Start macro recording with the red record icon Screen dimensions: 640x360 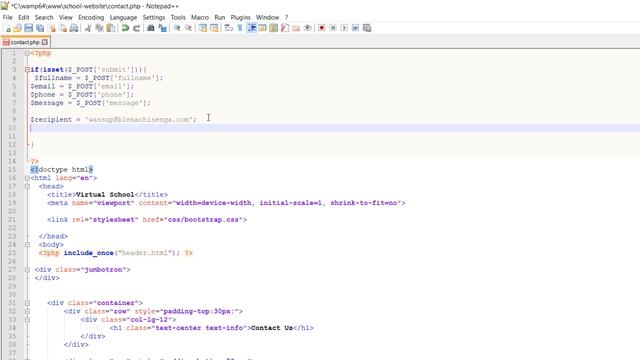coord(322,28)
